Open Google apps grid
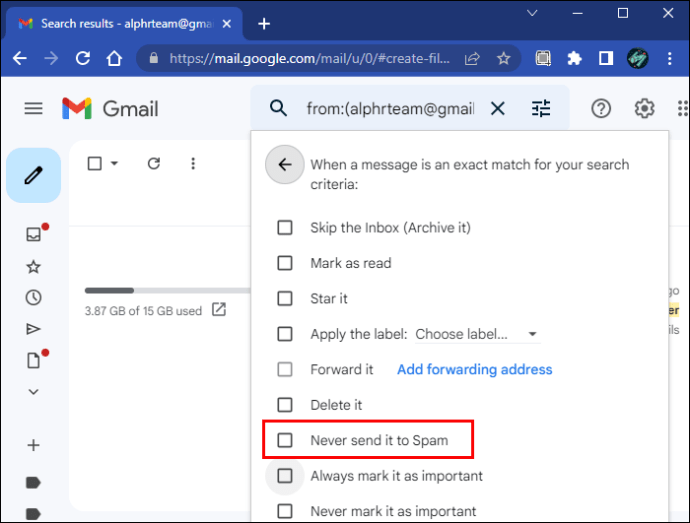 pyautogui.click(x=683, y=108)
